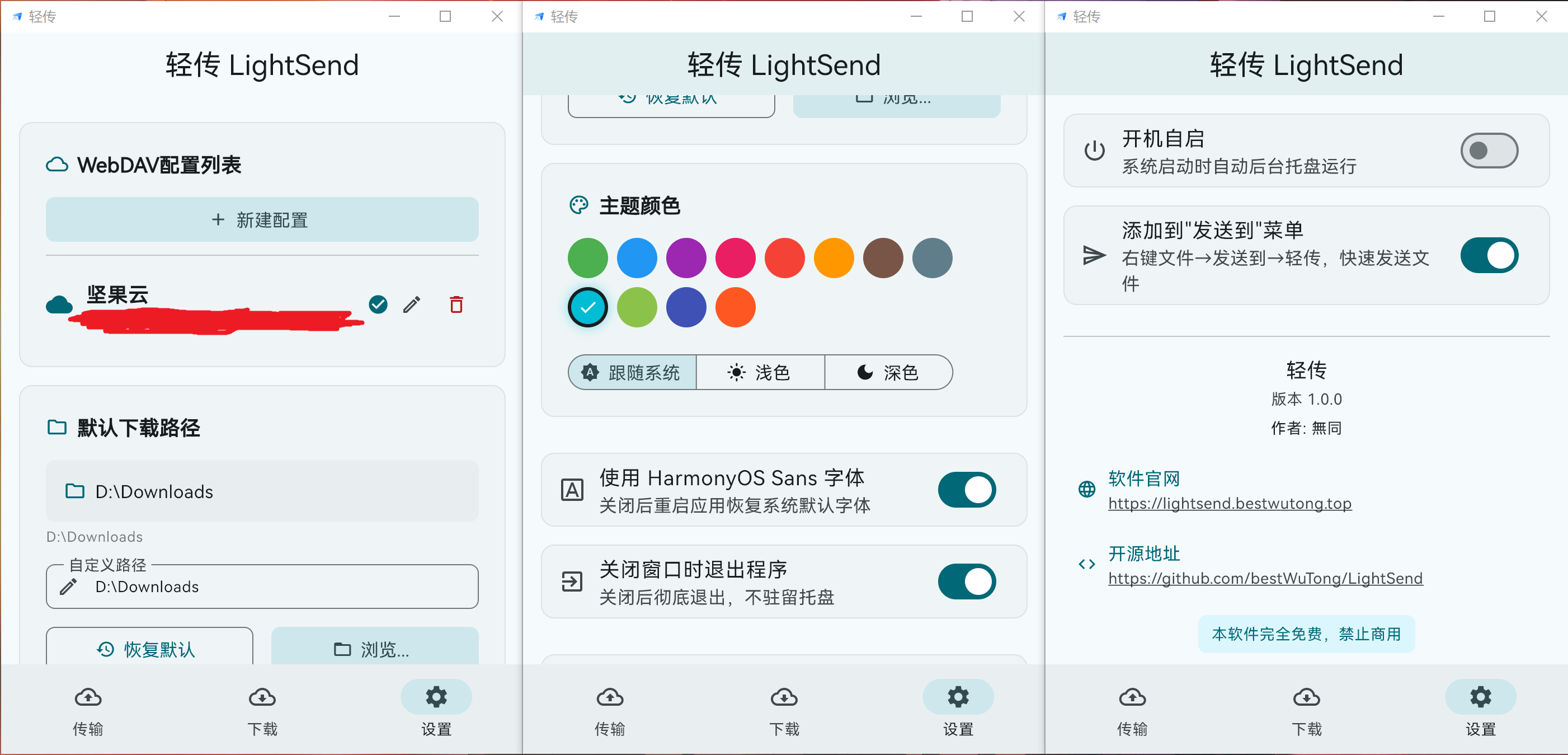Maximize the middle 轻传 window
Viewport: 1568px width, 755px height.
(967, 16)
